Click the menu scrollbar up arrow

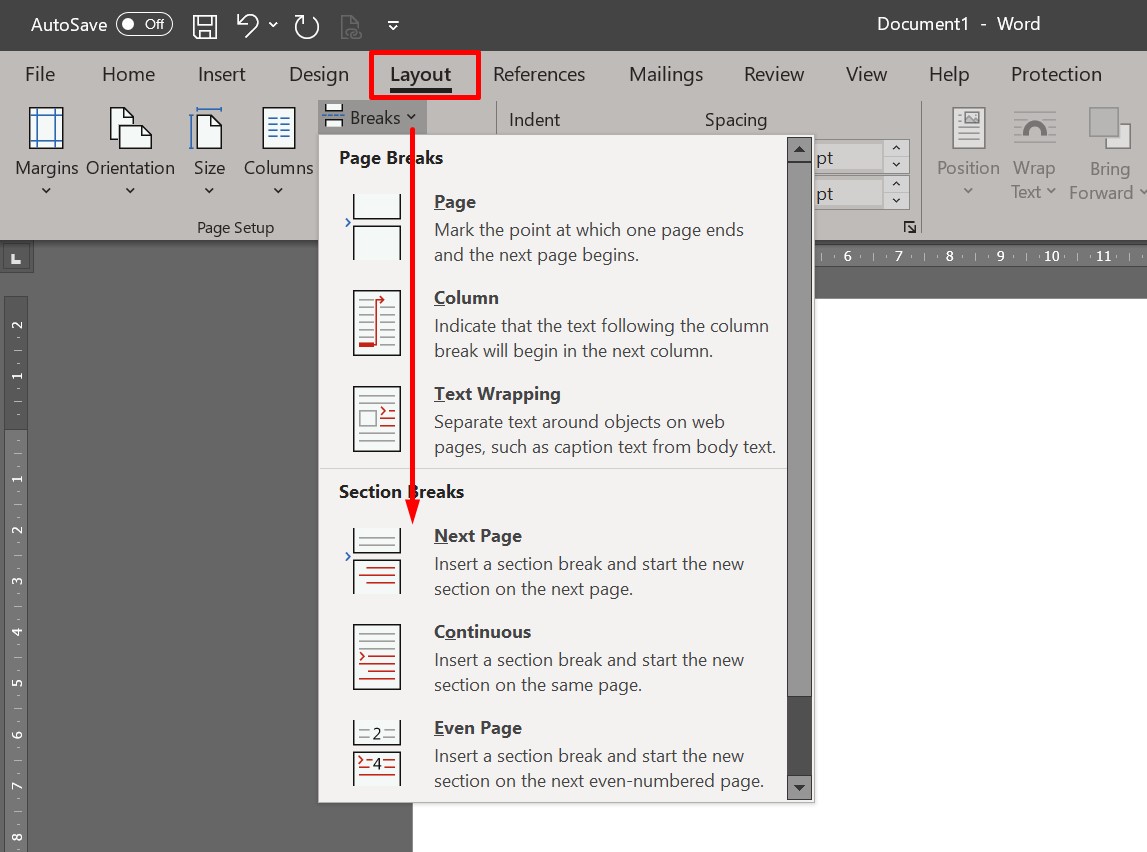coord(799,150)
